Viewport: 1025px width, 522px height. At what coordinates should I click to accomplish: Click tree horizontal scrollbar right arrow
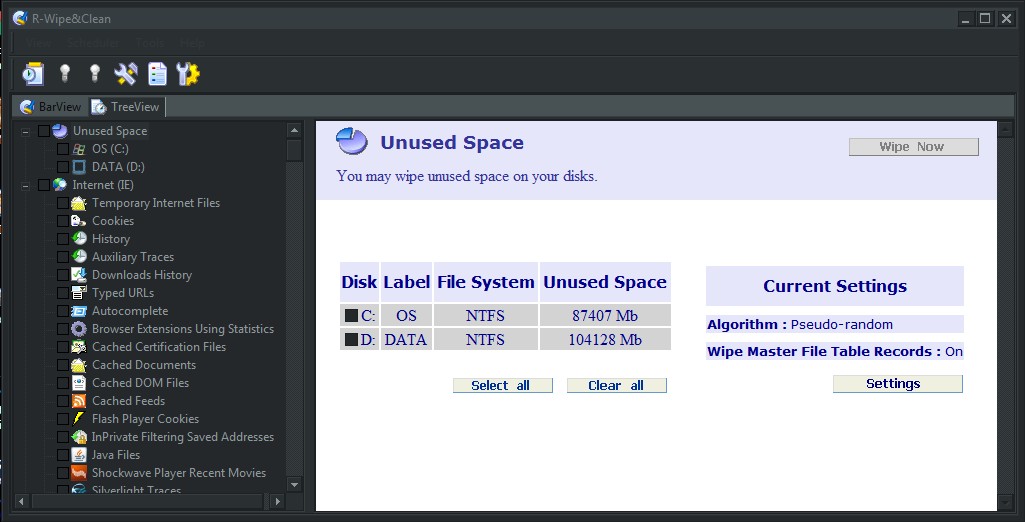277,502
